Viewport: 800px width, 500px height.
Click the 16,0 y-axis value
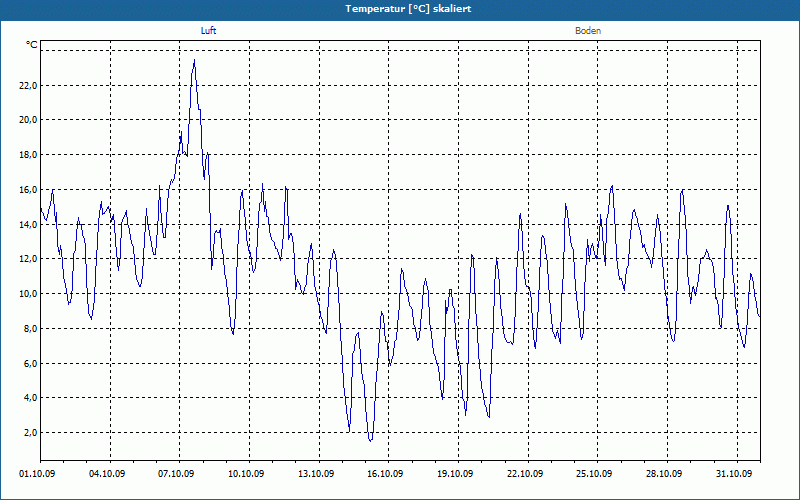coord(28,189)
